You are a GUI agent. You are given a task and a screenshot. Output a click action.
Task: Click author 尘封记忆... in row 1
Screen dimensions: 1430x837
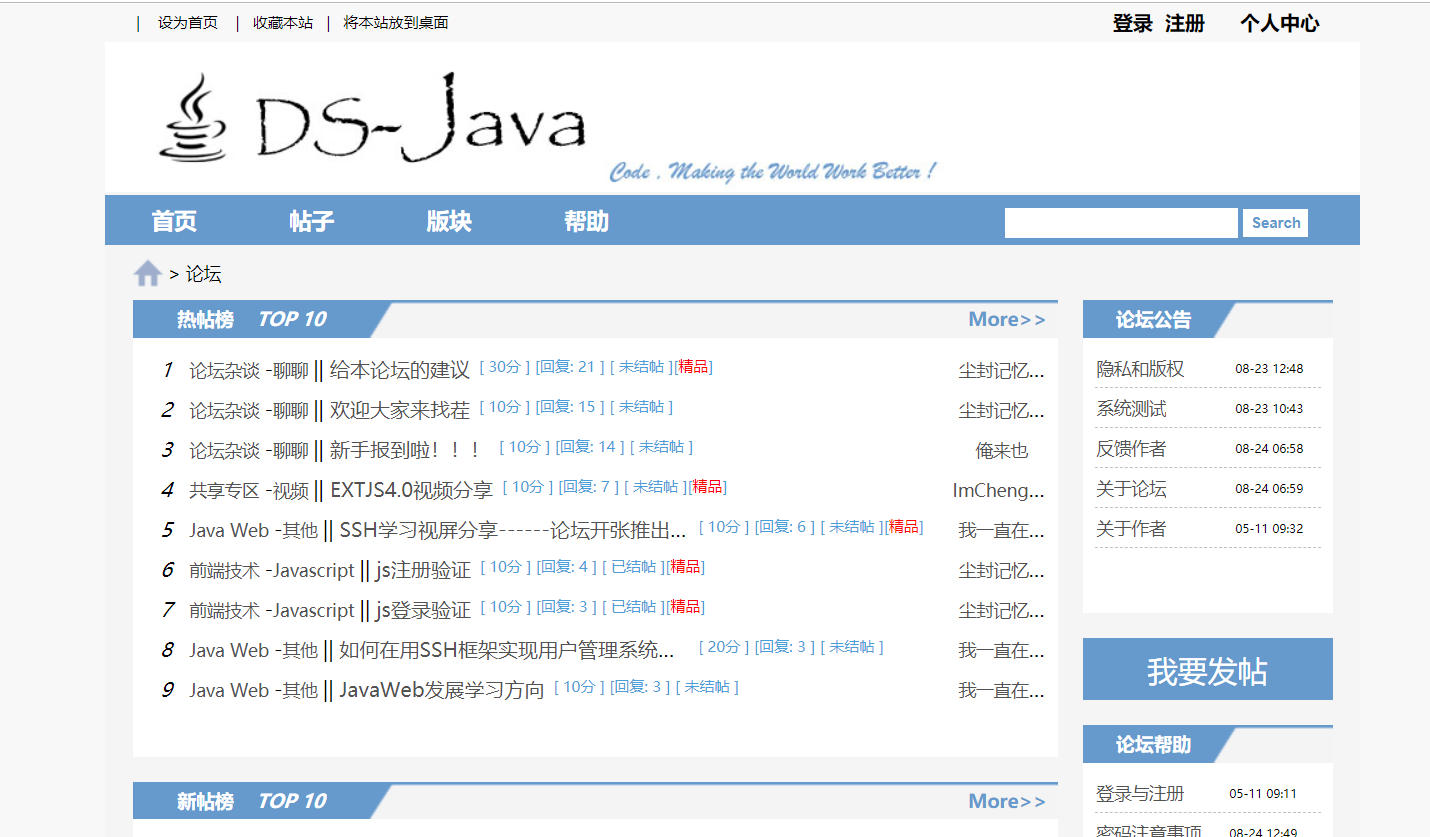point(1002,370)
